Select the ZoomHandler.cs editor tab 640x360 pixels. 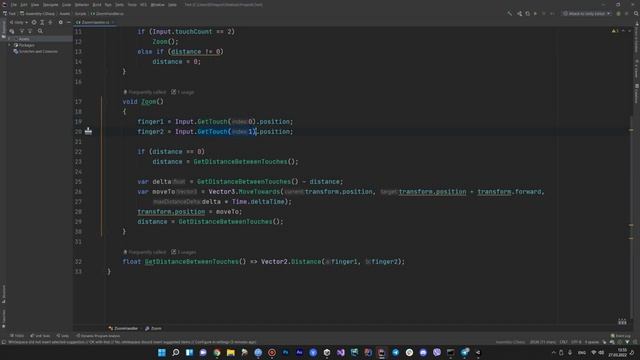coord(95,22)
